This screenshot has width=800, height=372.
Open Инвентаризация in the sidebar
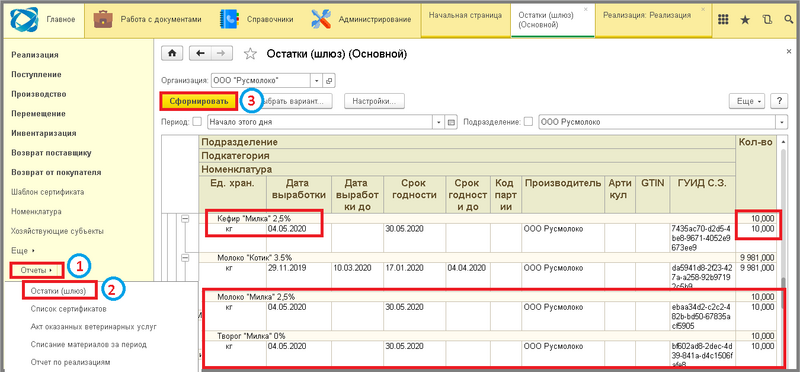pos(44,133)
